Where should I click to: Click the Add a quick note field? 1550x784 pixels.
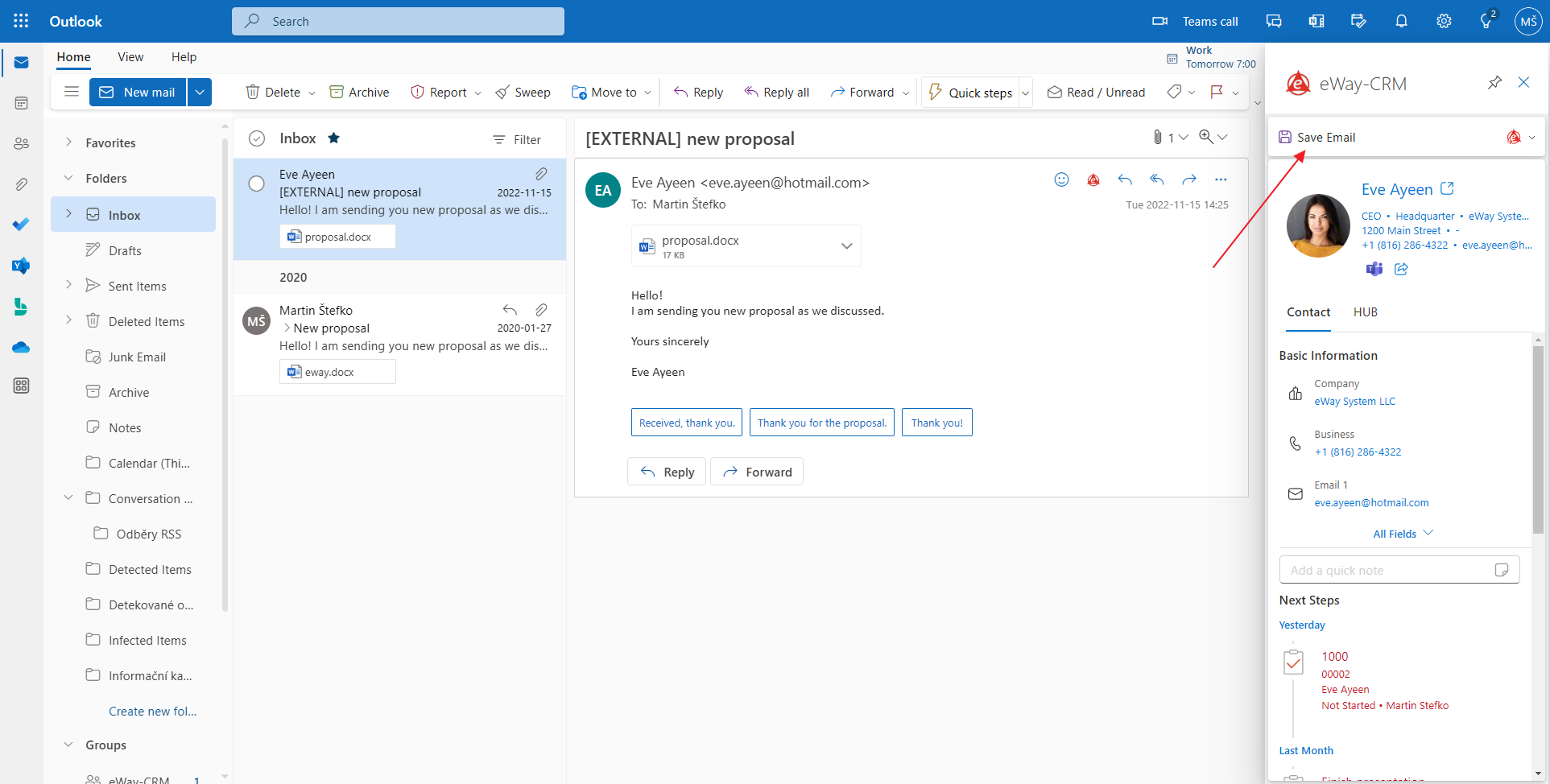click(1399, 570)
